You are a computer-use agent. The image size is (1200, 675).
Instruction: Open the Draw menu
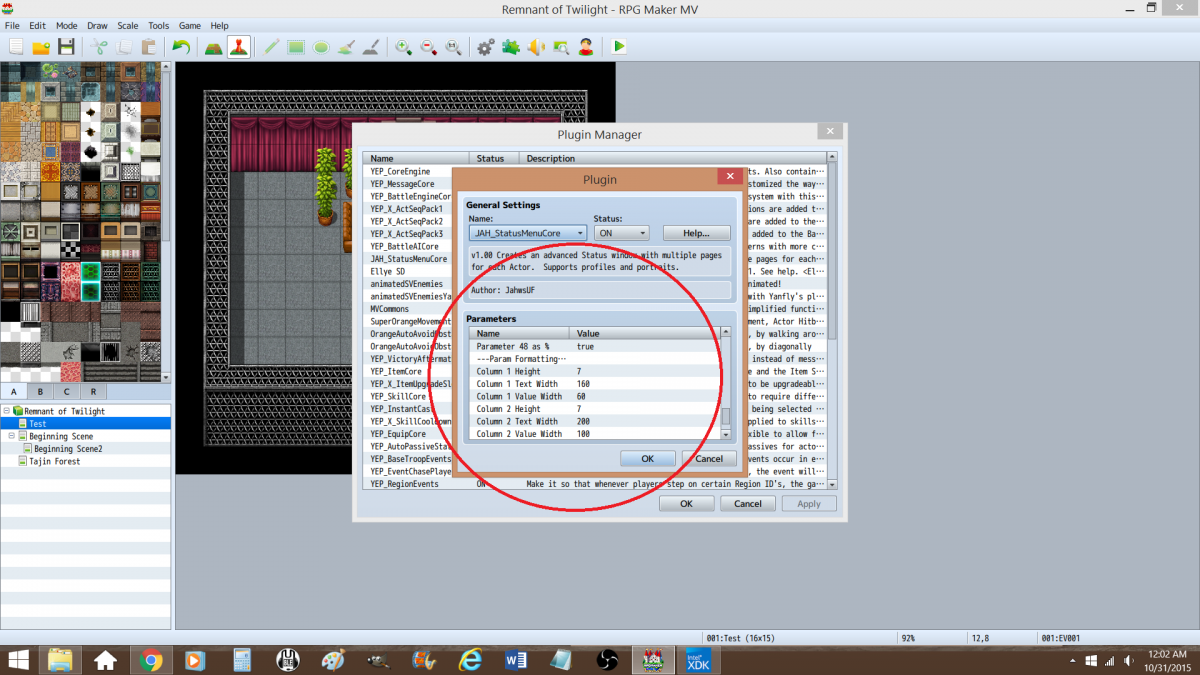point(97,25)
